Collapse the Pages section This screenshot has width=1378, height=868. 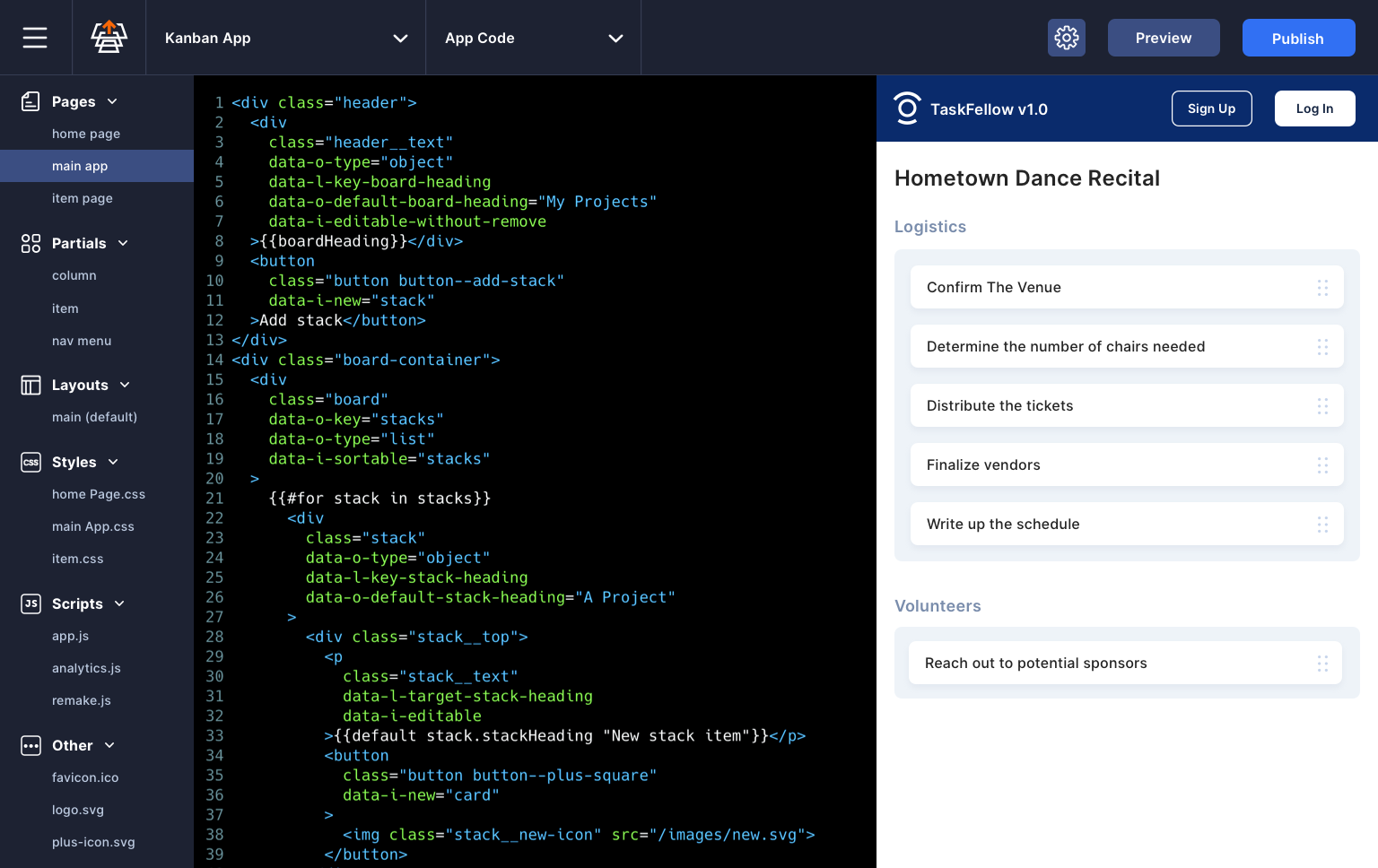tap(111, 101)
